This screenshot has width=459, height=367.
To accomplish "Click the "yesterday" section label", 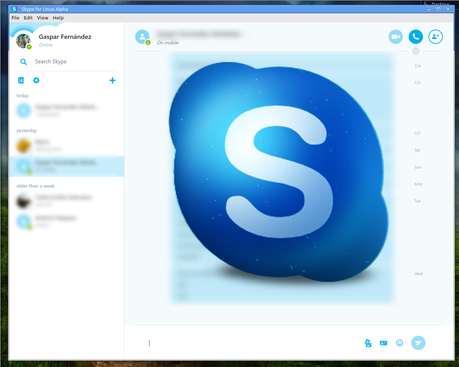I will click(27, 130).
